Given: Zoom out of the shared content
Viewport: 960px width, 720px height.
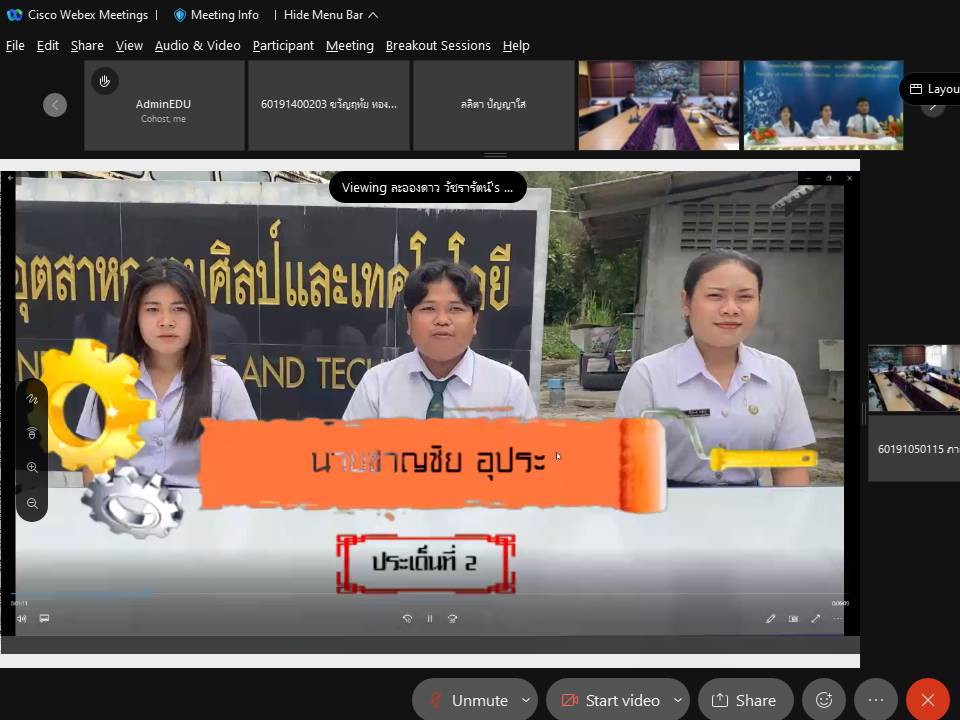Looking at the screenshot, I should click(32, 504).
